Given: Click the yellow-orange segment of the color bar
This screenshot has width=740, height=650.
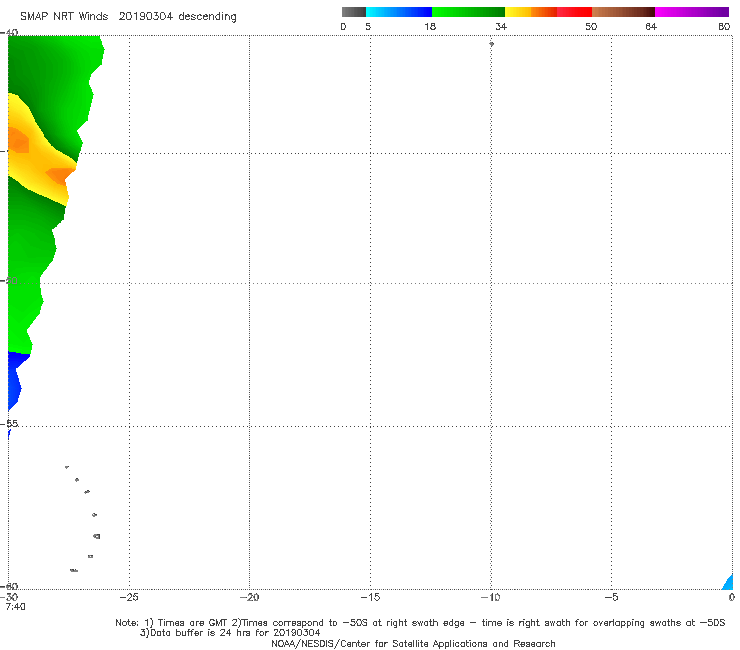Looking at the screenshot, I should pos(531,12).
